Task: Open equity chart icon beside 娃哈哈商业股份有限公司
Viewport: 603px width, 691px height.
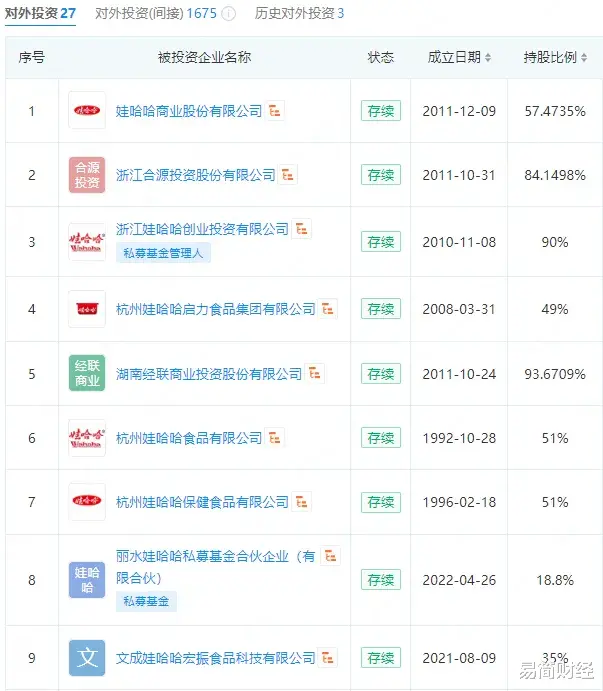Action: click(275, 111)
